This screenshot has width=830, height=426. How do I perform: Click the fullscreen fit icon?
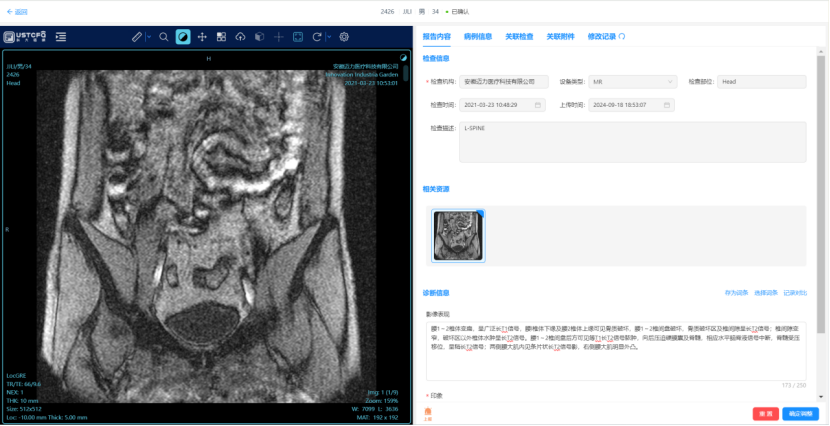pyautogui.click(x=297, y=37)
